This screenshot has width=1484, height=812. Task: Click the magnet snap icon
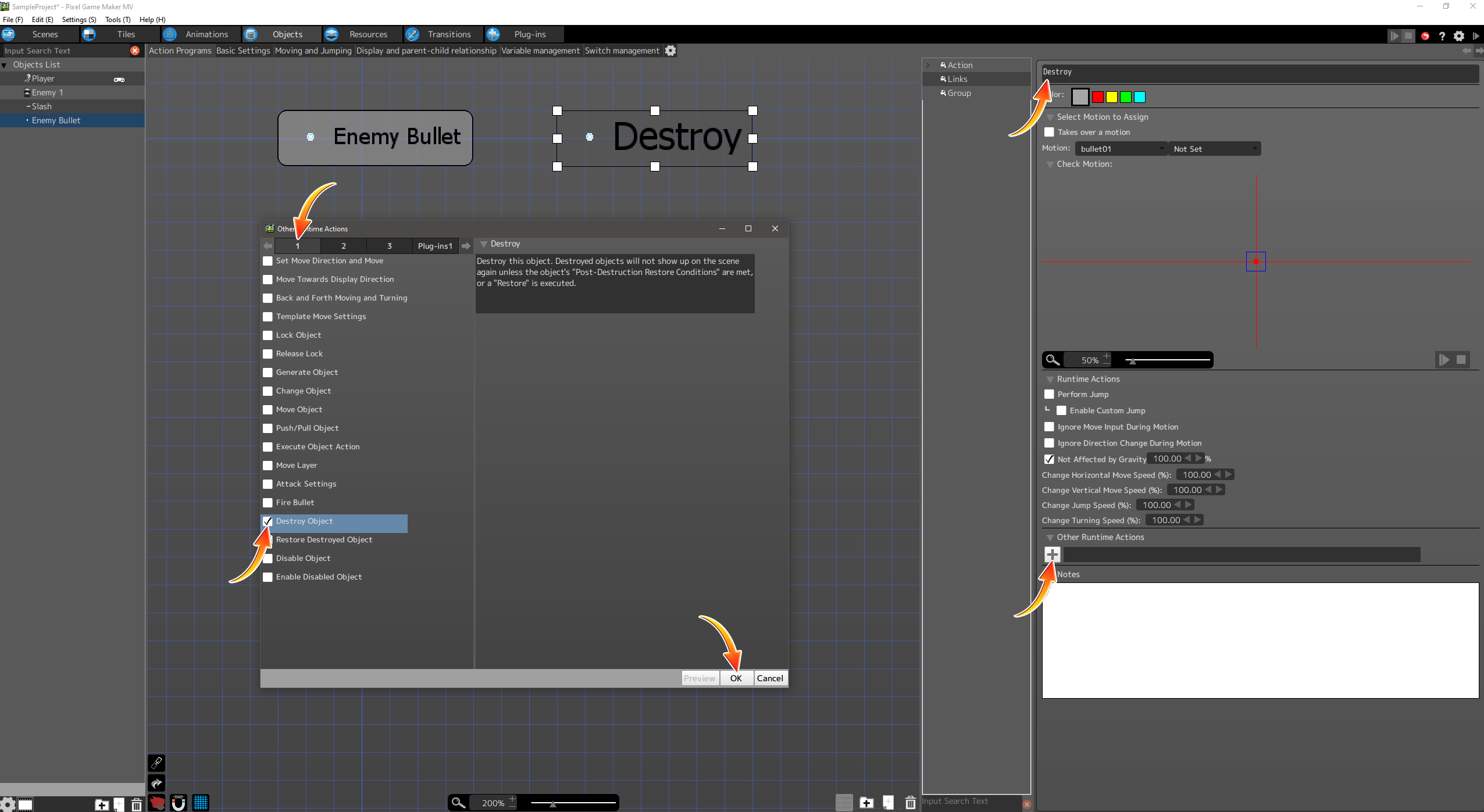179,803
